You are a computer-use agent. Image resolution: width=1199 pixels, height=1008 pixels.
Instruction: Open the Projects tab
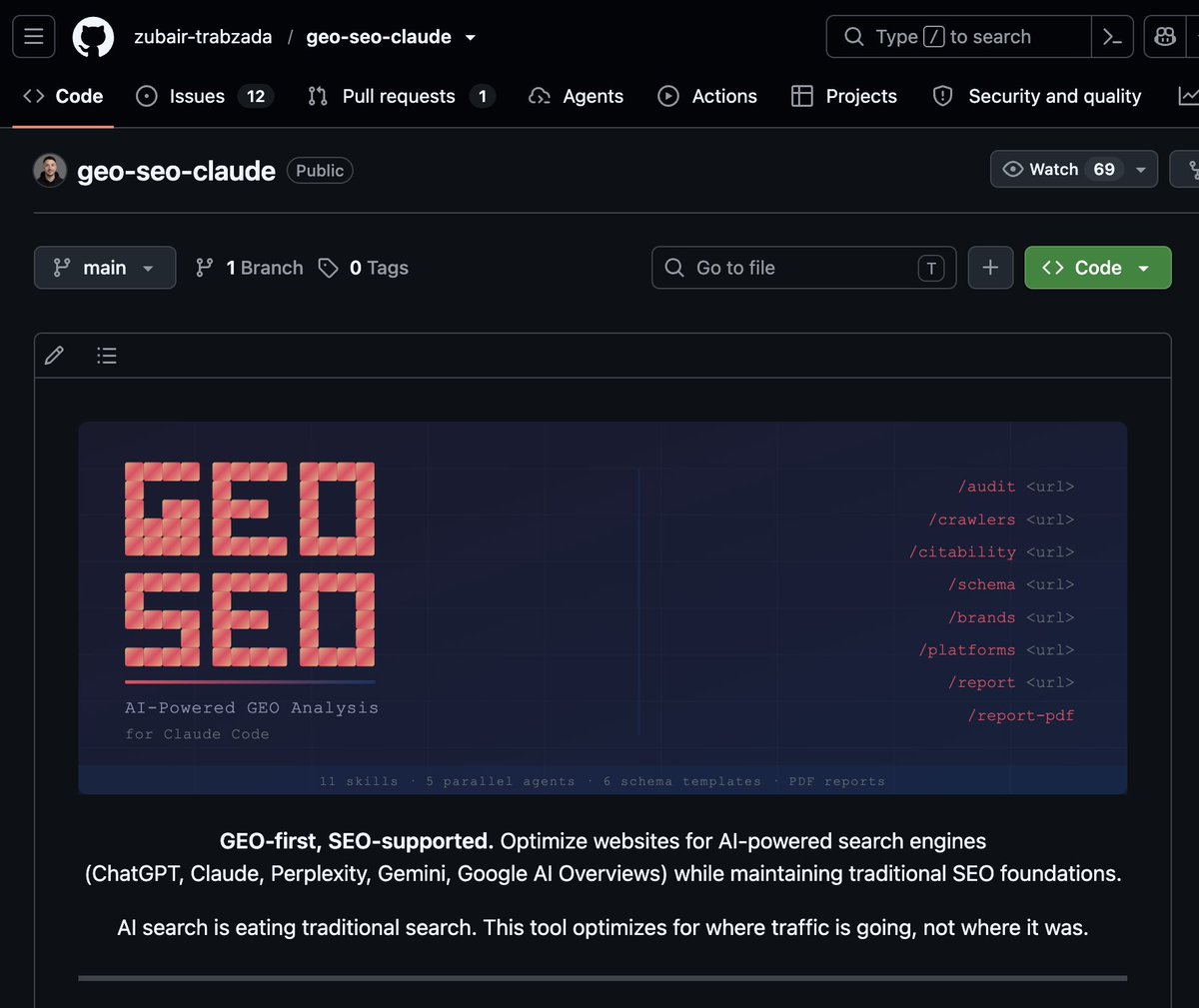pyautogui.click(x=844, y=96)
